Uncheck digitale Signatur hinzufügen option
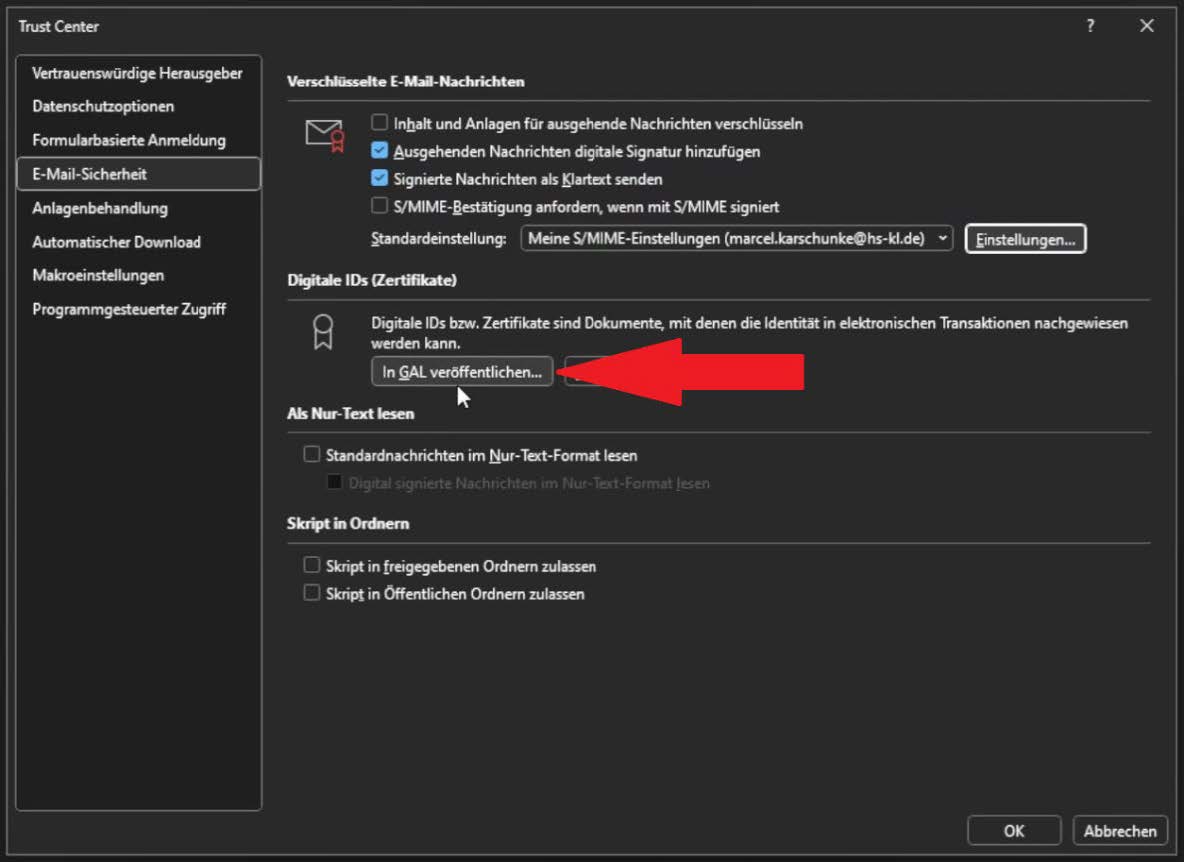Screen dimensions: 1184x862 (380, 150)
